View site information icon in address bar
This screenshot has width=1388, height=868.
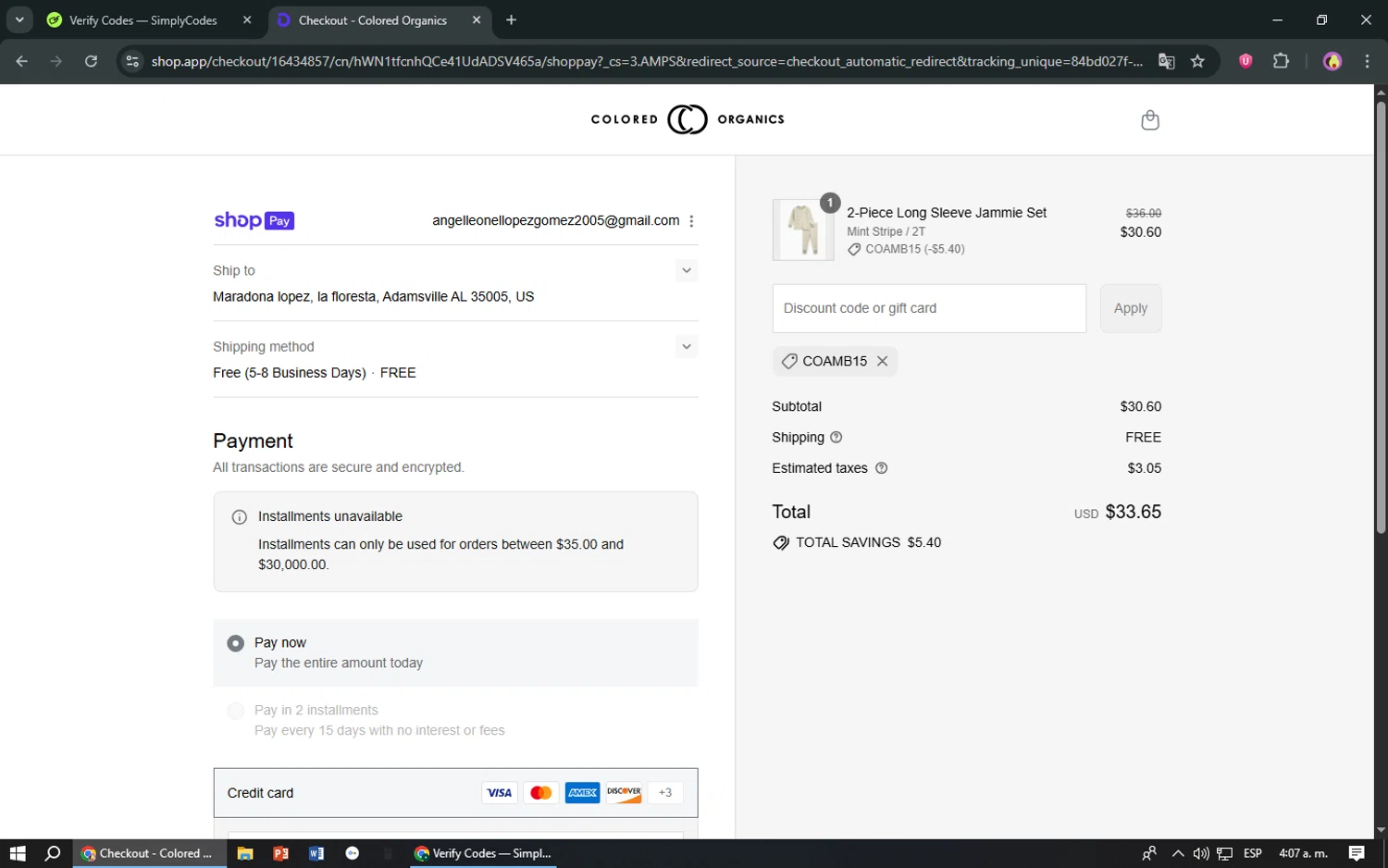(132, 61)
